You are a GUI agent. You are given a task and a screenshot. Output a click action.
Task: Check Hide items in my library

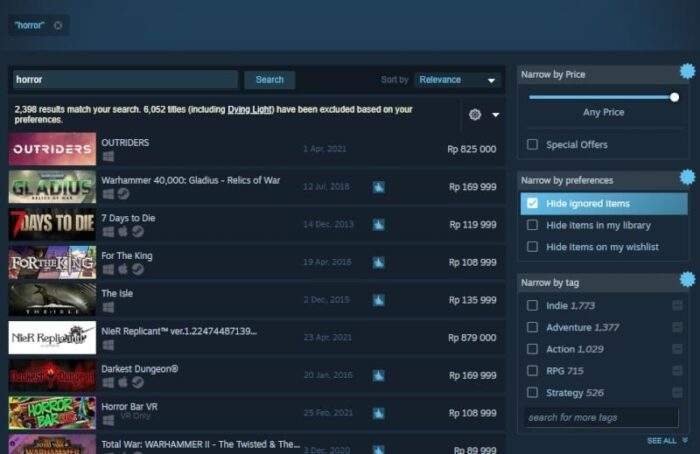pos(532,225)
